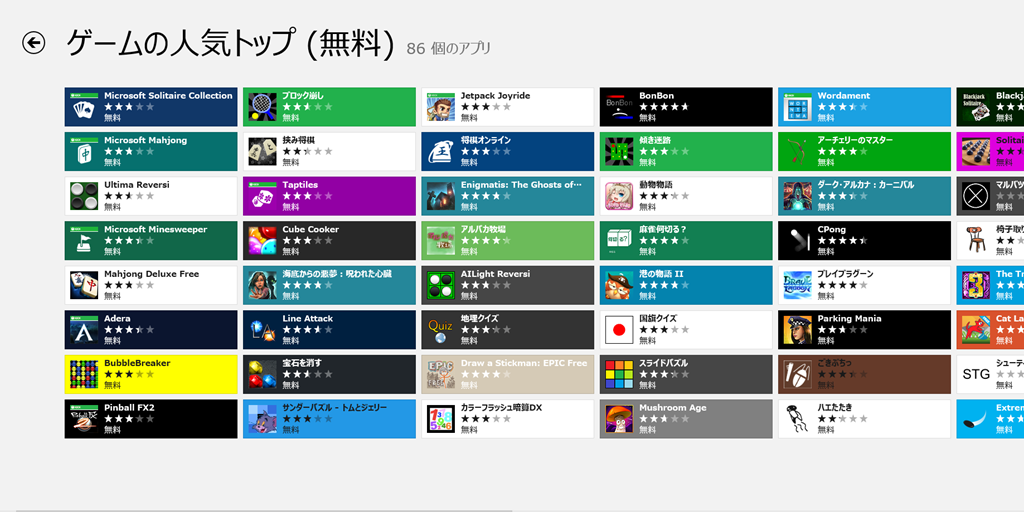Open 国旗クイズ Japanese flag icon
This screenshot has width=1024, height=512.
619,330
